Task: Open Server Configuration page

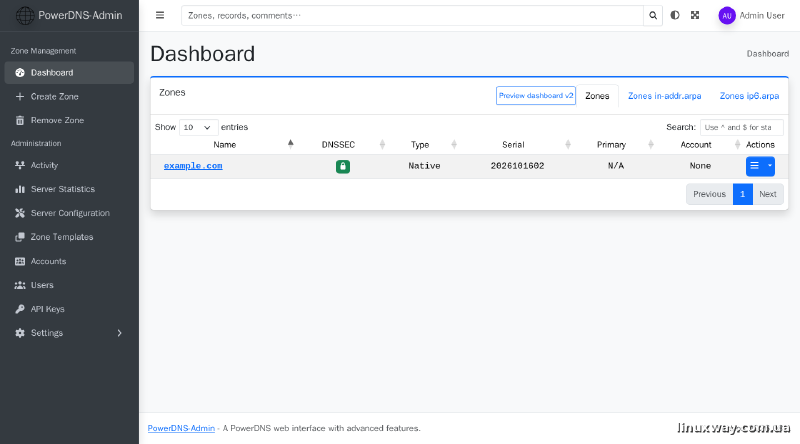Action: [x=69, y=213]
